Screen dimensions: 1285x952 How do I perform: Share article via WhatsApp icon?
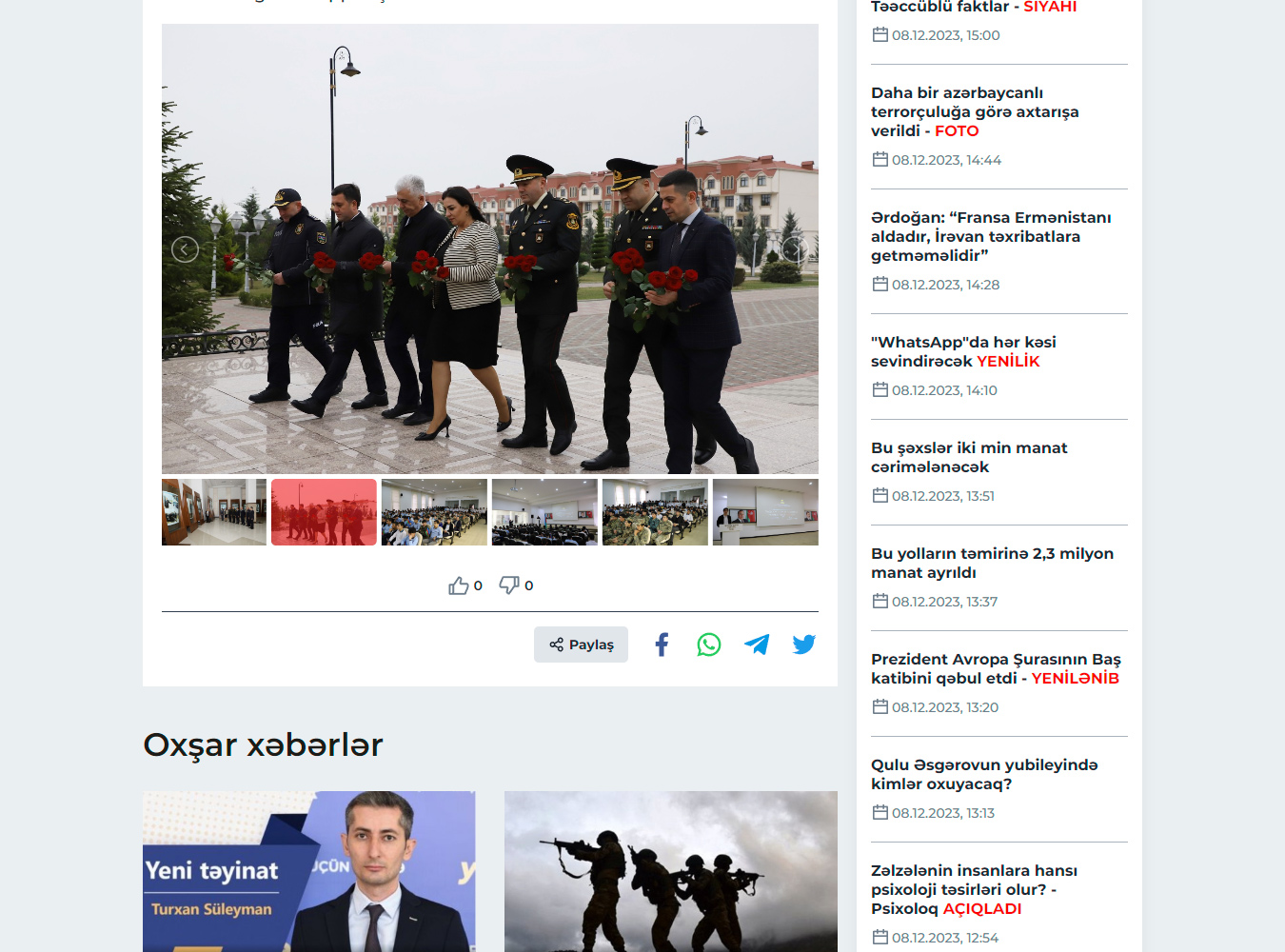[709, 645]
